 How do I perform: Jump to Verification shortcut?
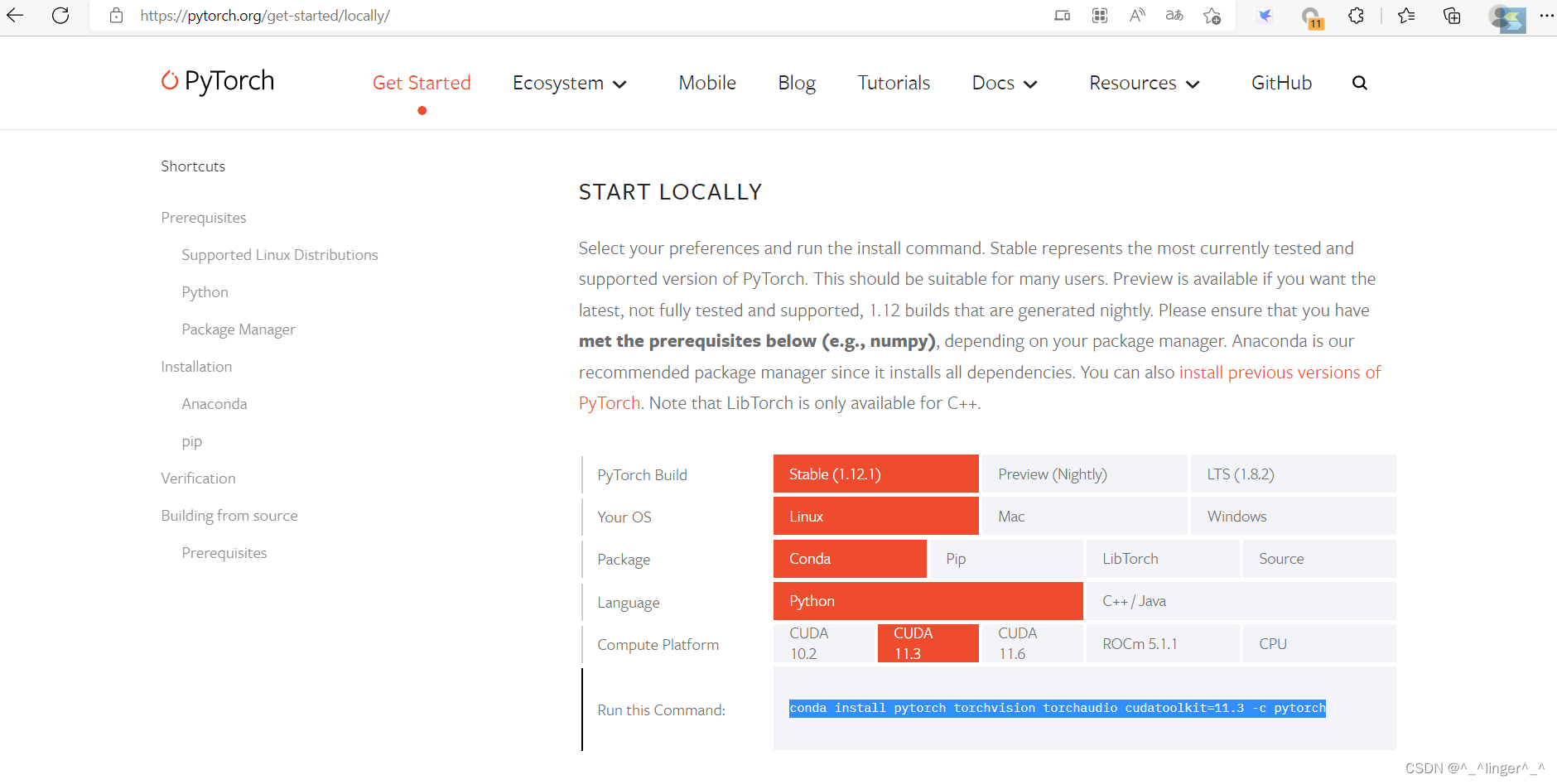tap(198, 478)
